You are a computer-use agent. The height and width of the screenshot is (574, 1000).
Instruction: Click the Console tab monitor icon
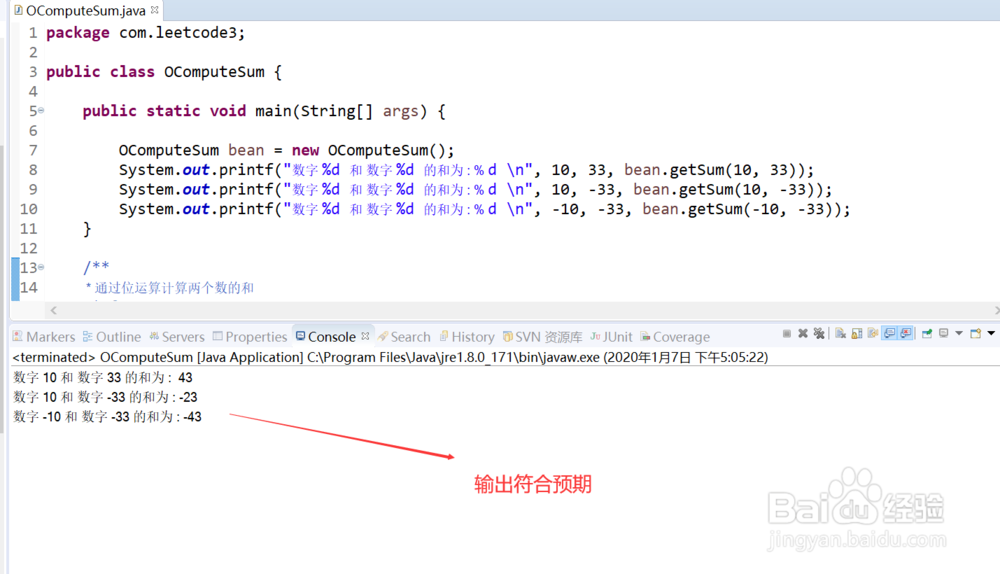pos(300,336)
